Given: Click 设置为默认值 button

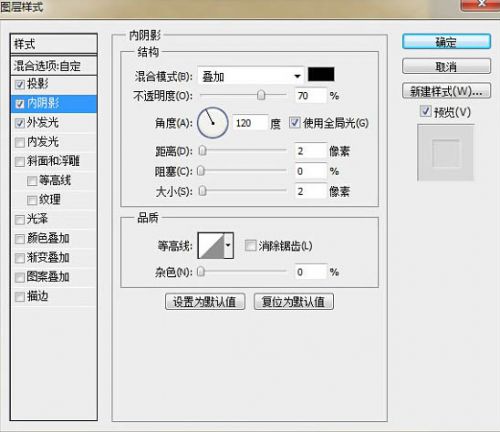Looking at the screenshot, I should click(x=205, y=302).
